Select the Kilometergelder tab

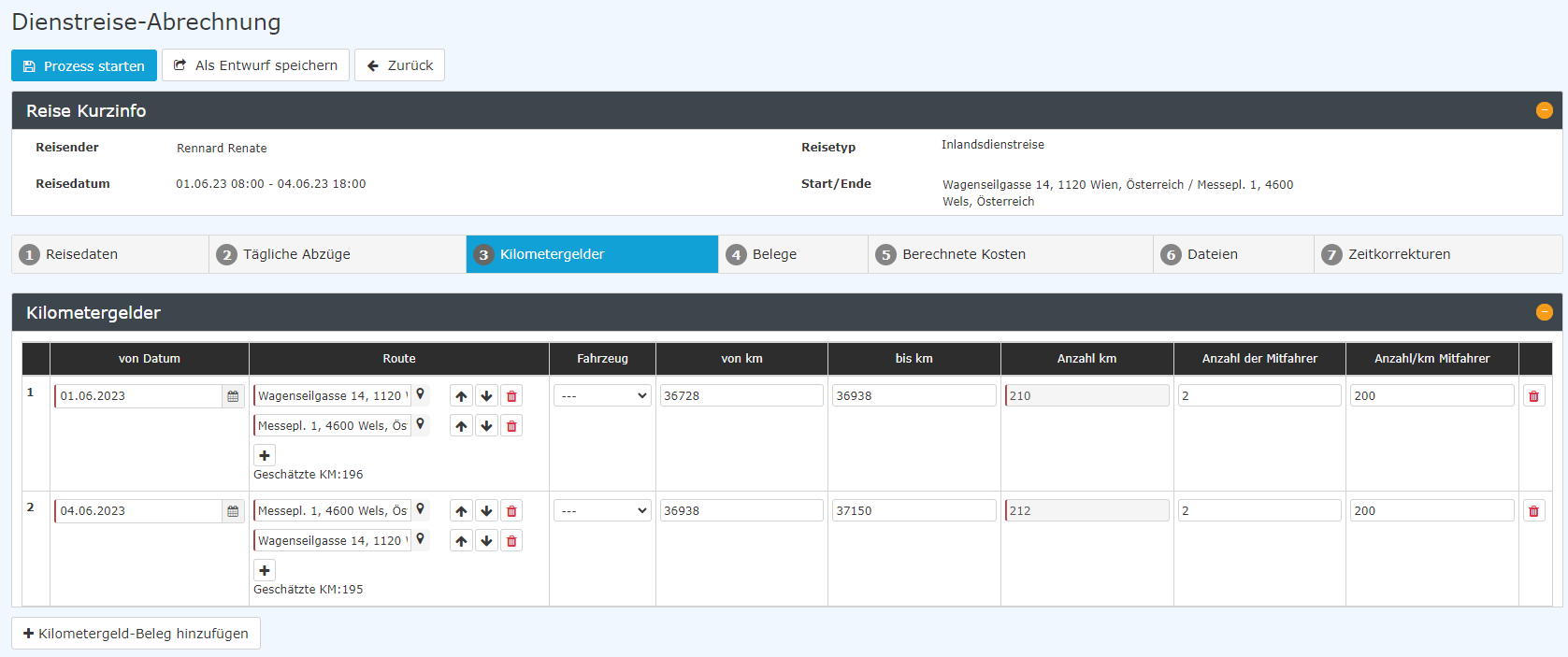pyautogui.click(x=592, y=254)
